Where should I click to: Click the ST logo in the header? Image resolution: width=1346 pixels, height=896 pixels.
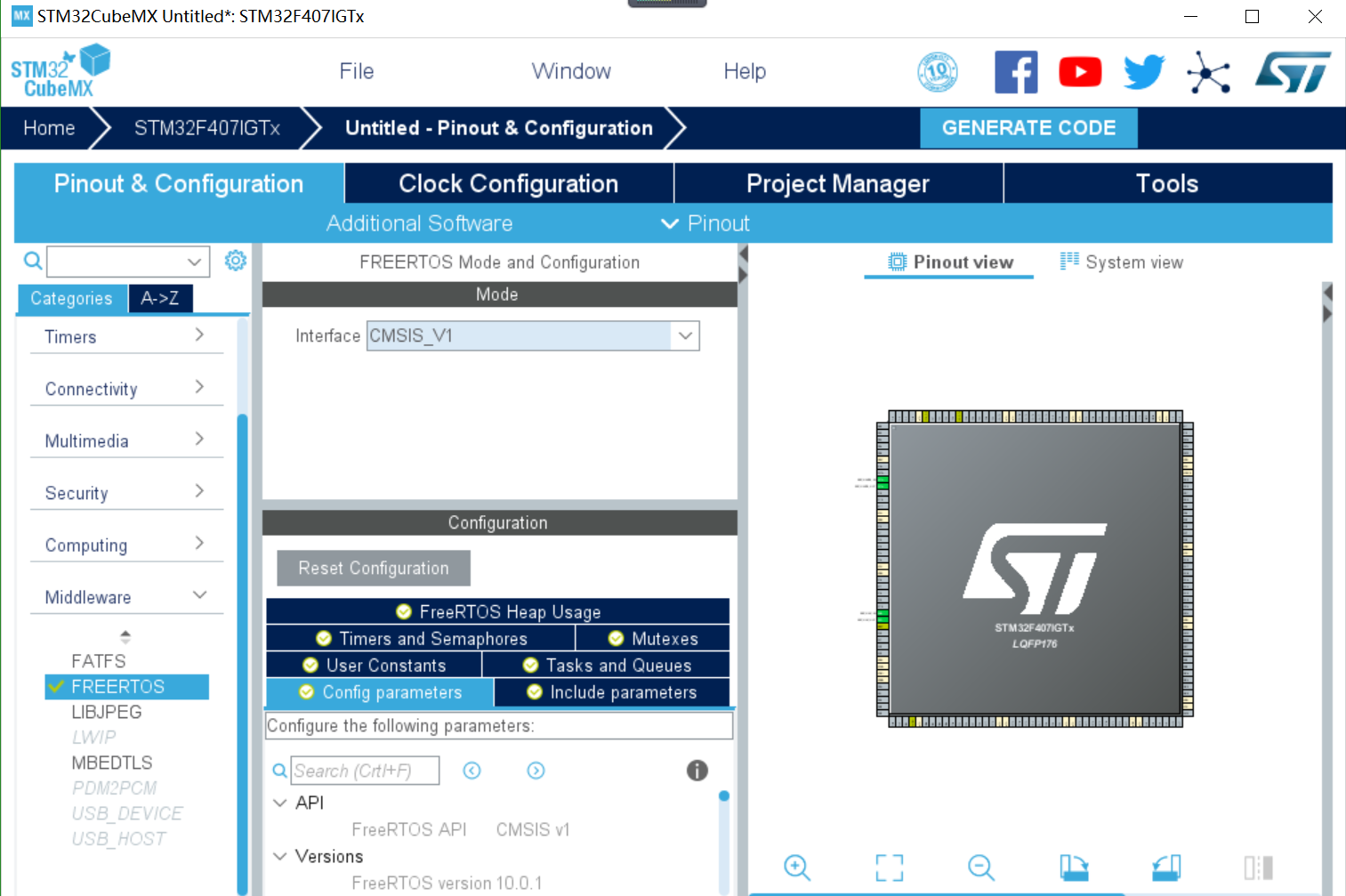(x=1292, y=71)
